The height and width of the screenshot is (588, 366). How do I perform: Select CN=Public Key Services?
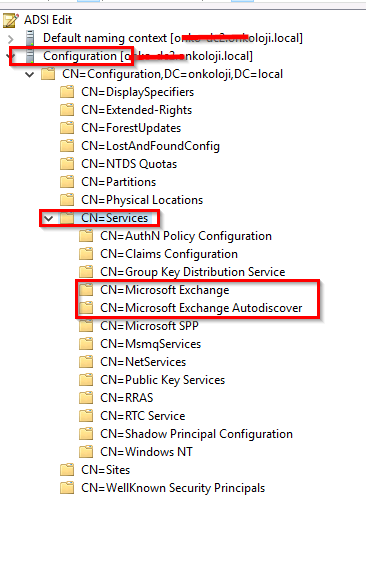click(x=162, y=380)
